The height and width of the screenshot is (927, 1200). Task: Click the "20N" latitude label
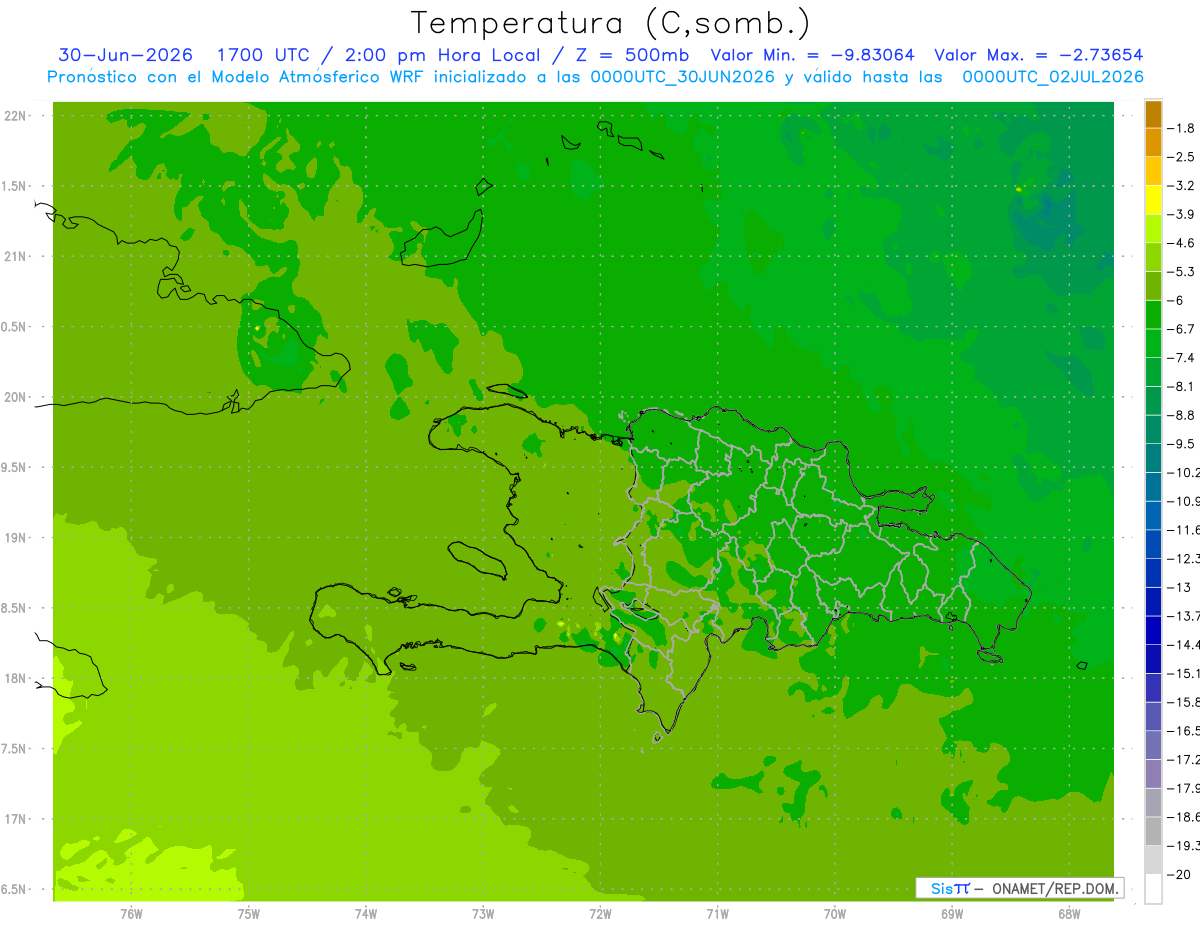click(x=14, y=397)
